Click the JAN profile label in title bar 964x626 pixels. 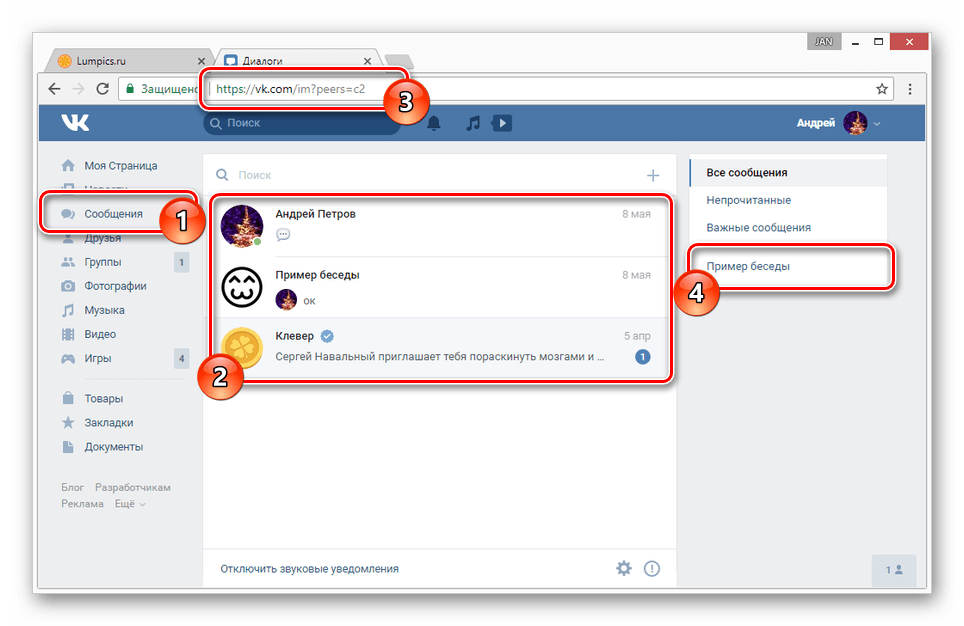tap(824, 41)
